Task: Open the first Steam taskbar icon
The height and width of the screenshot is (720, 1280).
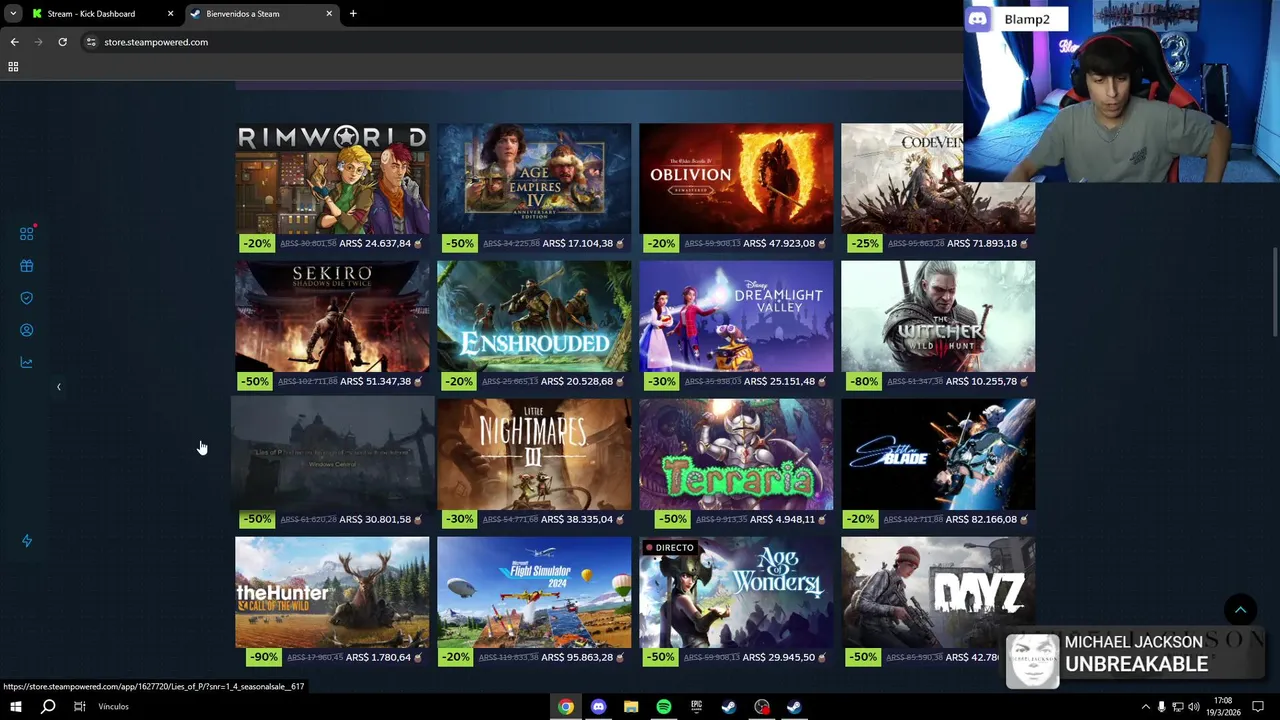Action: point(729,707)
